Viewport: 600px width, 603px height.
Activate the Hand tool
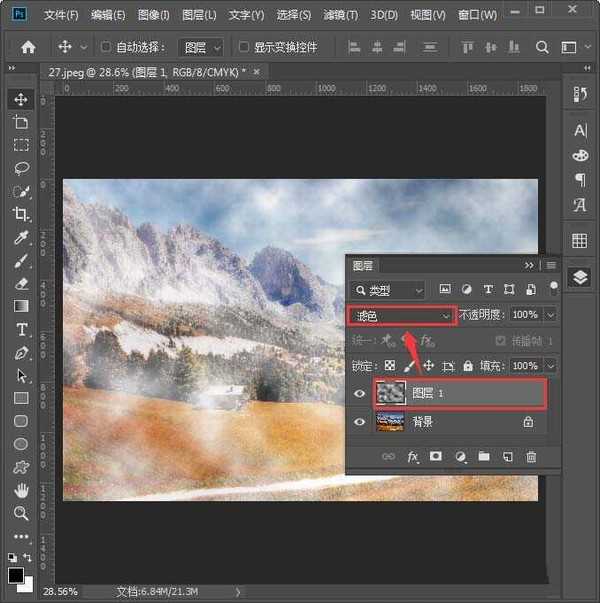coord(21,490)
